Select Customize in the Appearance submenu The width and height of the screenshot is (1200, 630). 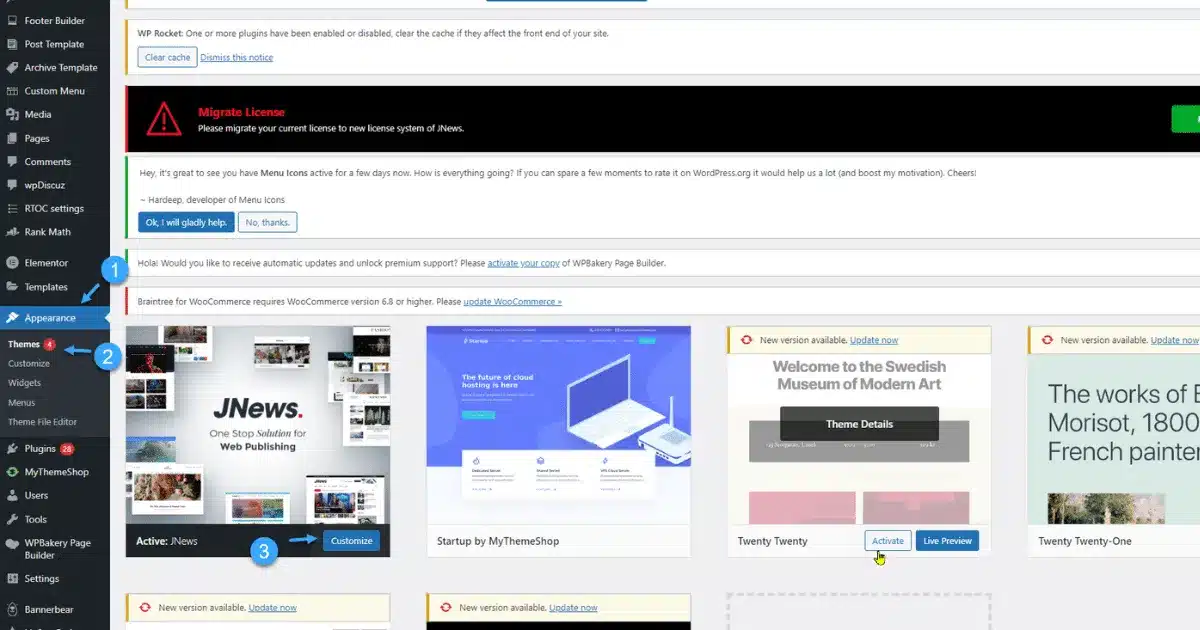point(29,363)
